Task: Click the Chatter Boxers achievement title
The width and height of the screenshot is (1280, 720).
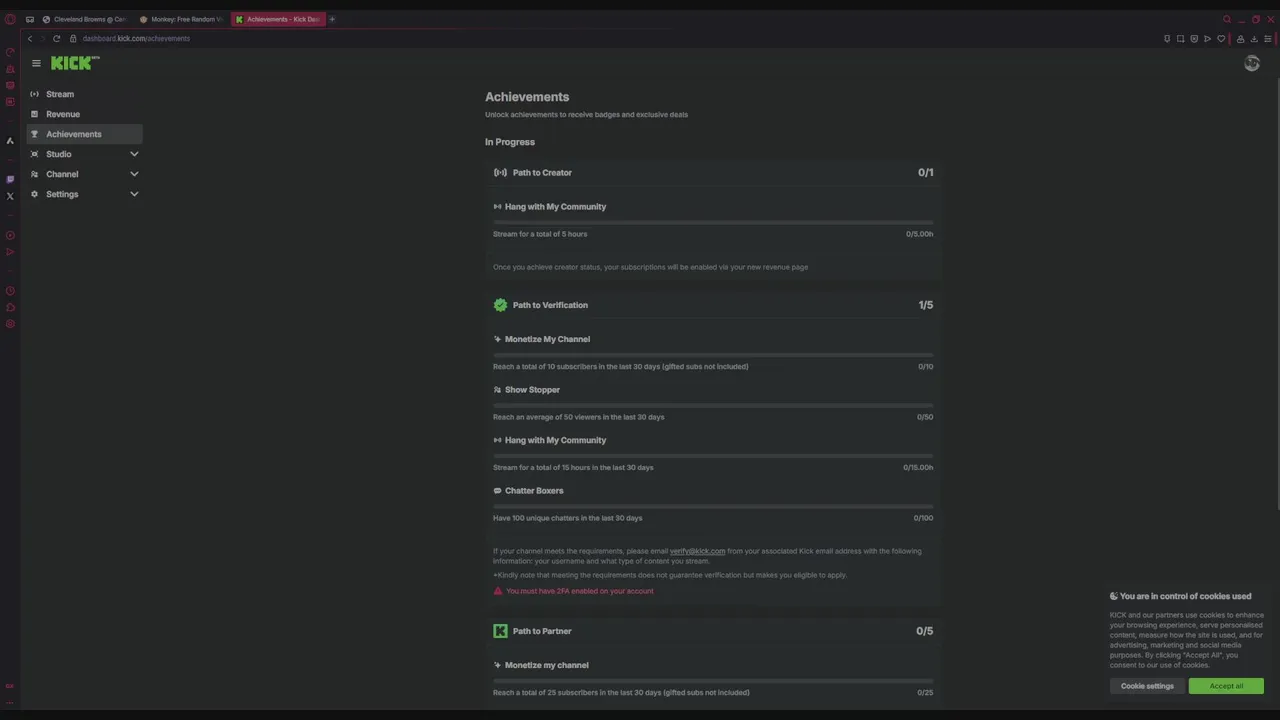Action: point(534,491)
